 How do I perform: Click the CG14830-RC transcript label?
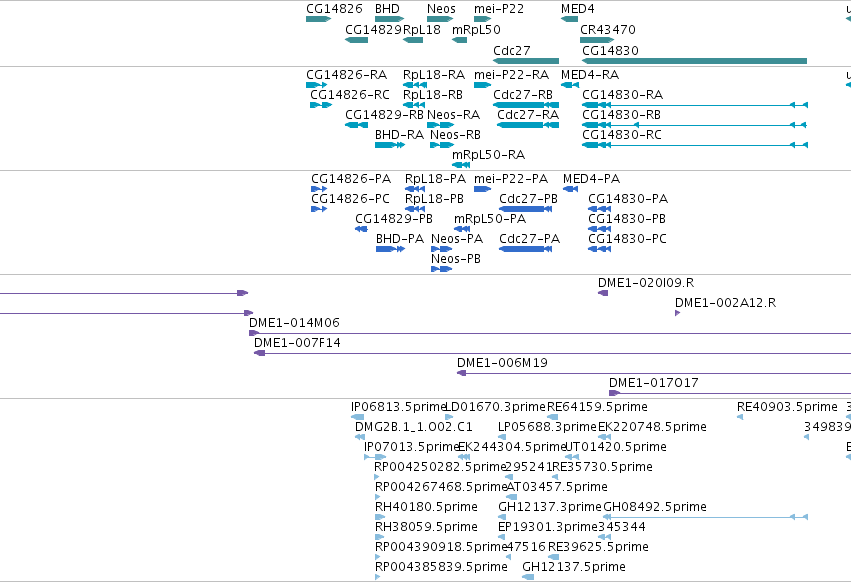[622, 135]
